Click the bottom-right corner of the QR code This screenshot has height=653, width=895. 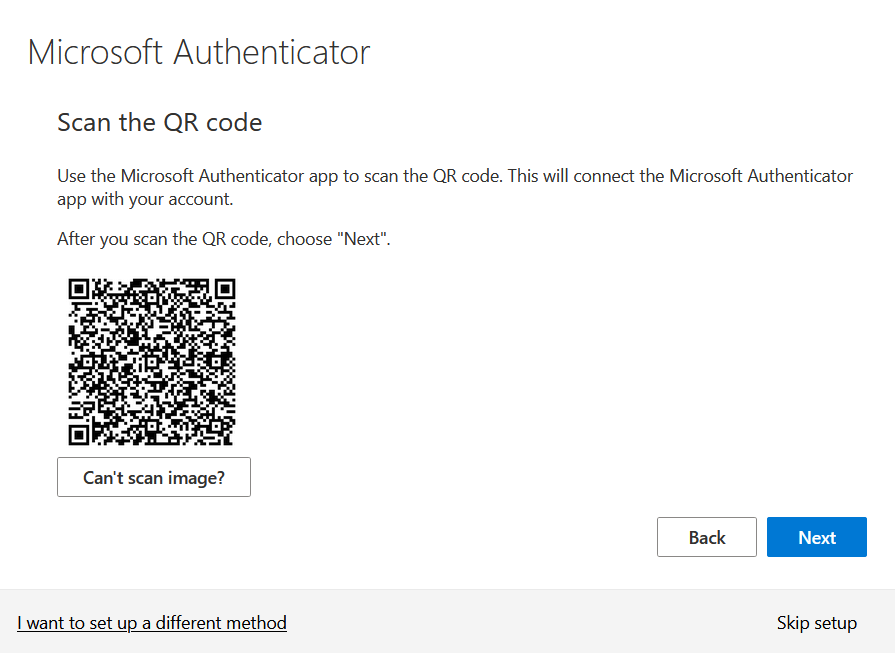click(x=231, y=441)
